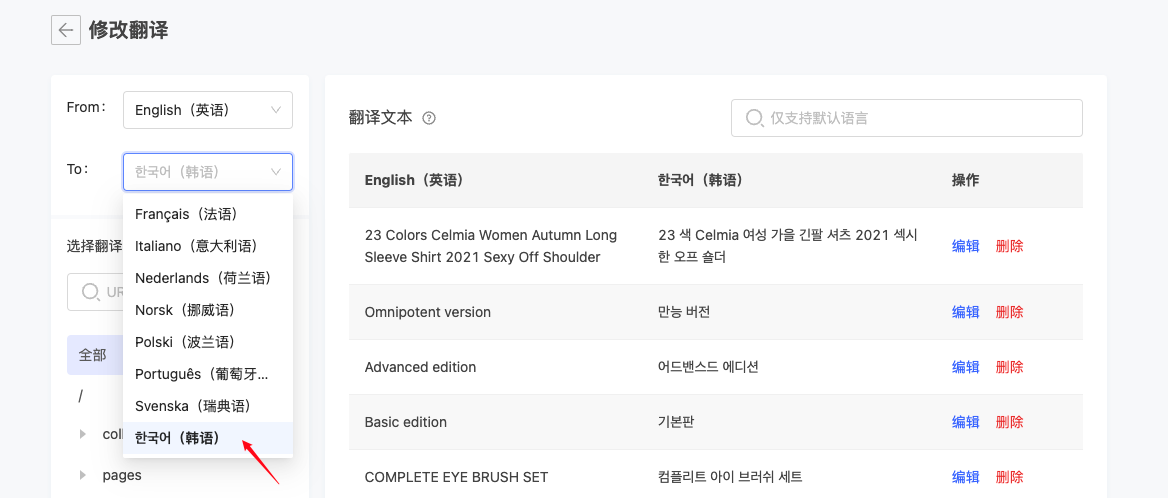Select 한국어（韩语） in the dropdown list
Viewport: 1168px width, 498px height.
pos(177,438)
